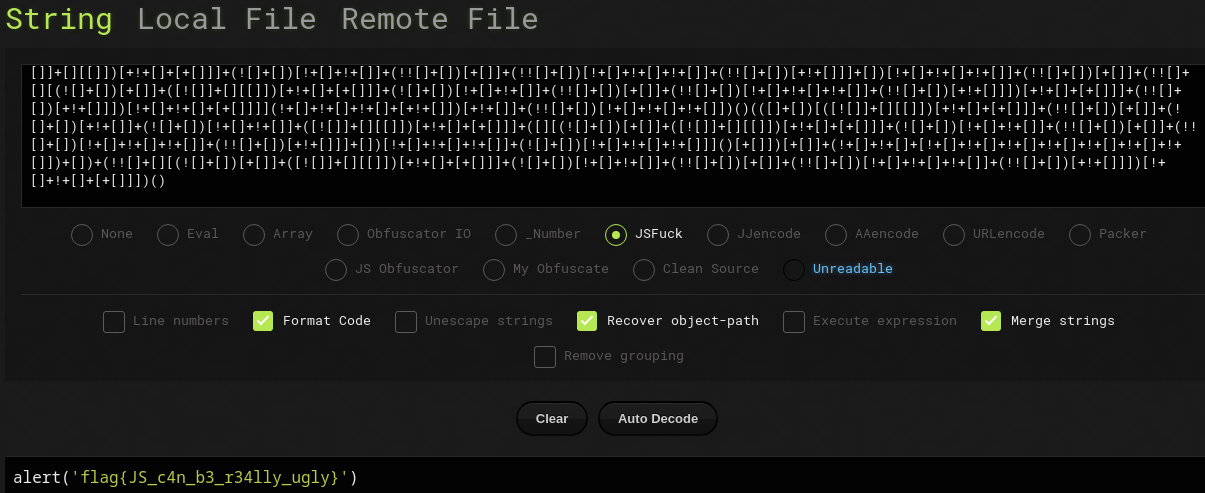Switch to the Remote File tab
This screenshot has height=493, width=1205.
[x=439, y=19]
